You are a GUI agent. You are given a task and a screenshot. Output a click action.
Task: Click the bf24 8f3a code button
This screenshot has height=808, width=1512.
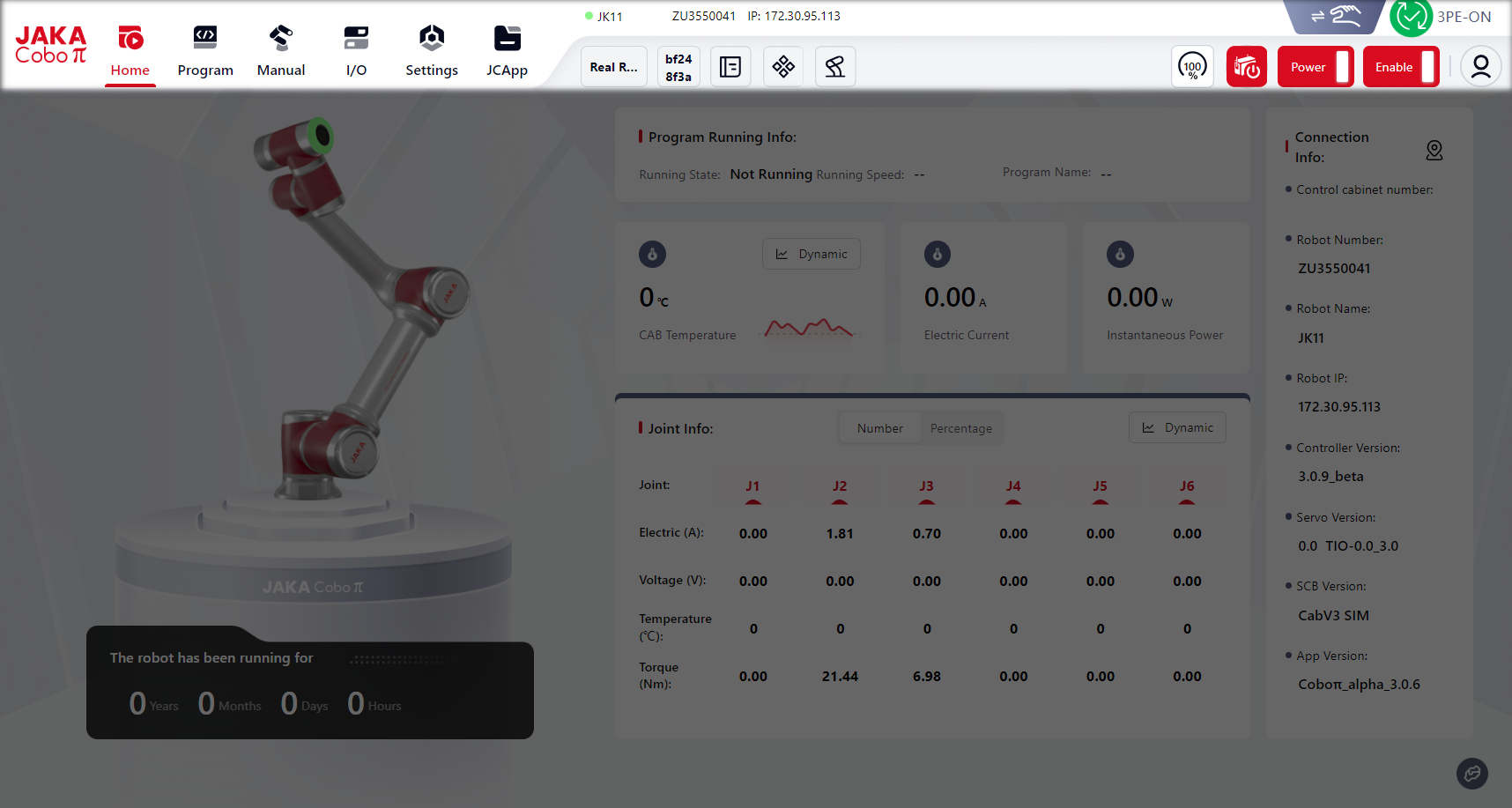(x=678, y=67)
